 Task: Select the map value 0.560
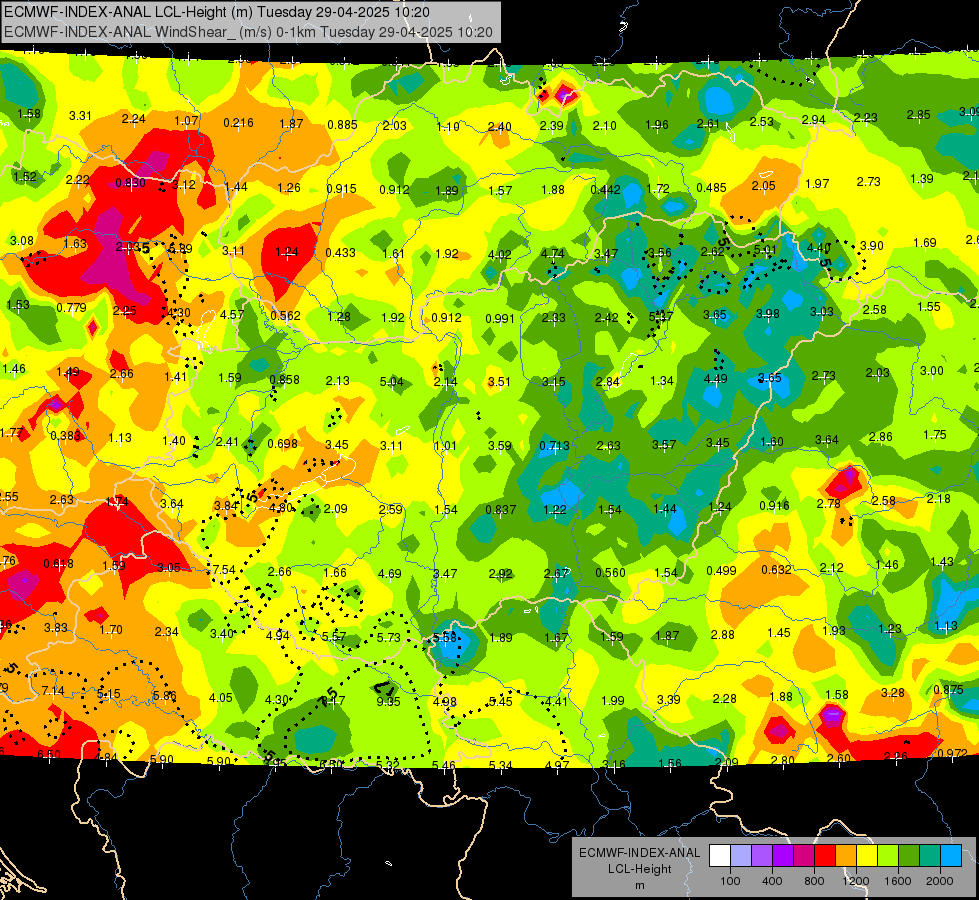(610, 573)
